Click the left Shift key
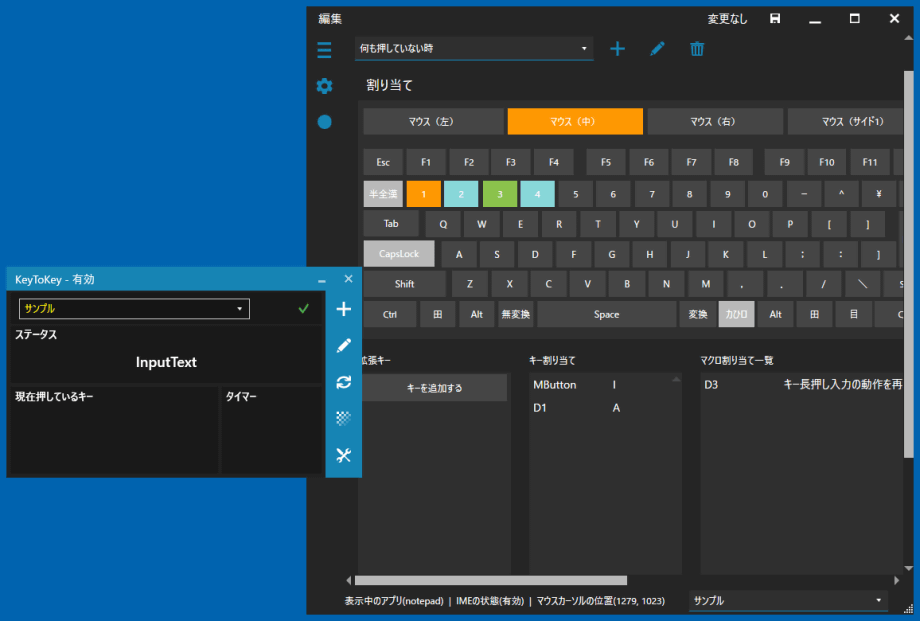The height and width of the screenshot is (621, 920). (405, 284)
